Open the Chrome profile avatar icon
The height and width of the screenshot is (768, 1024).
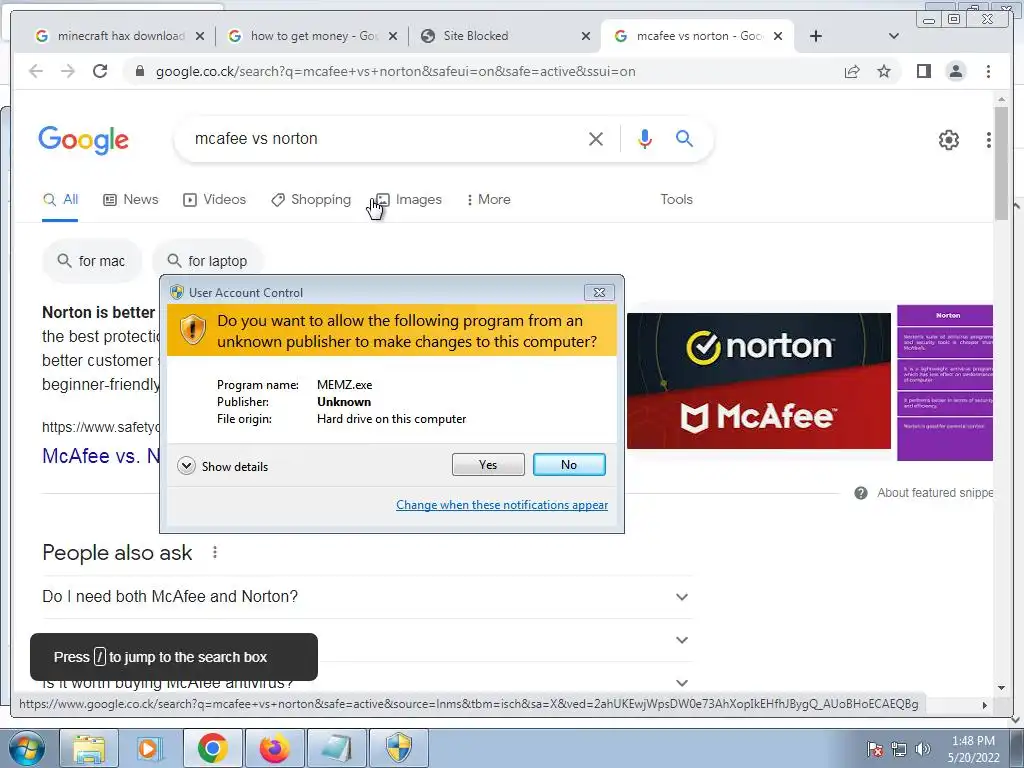[955, 71]
